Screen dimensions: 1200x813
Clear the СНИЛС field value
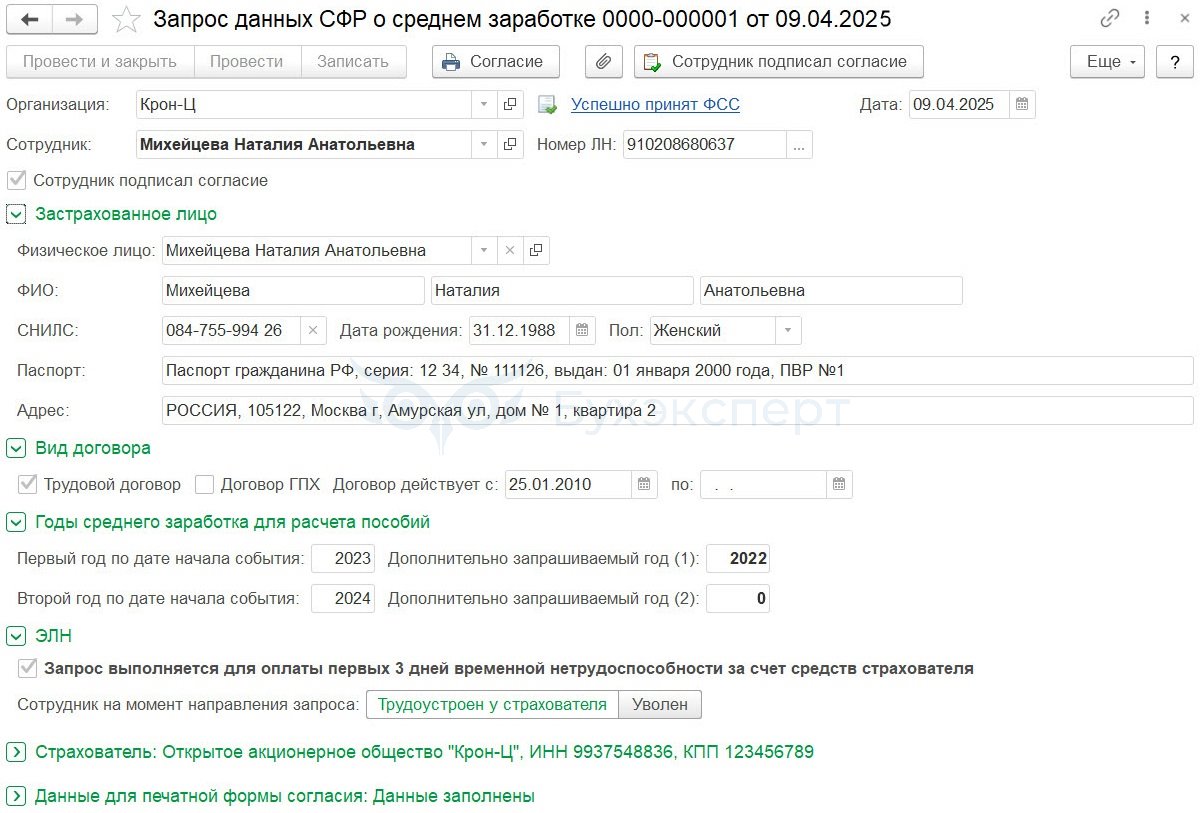[x=313, y=330]
